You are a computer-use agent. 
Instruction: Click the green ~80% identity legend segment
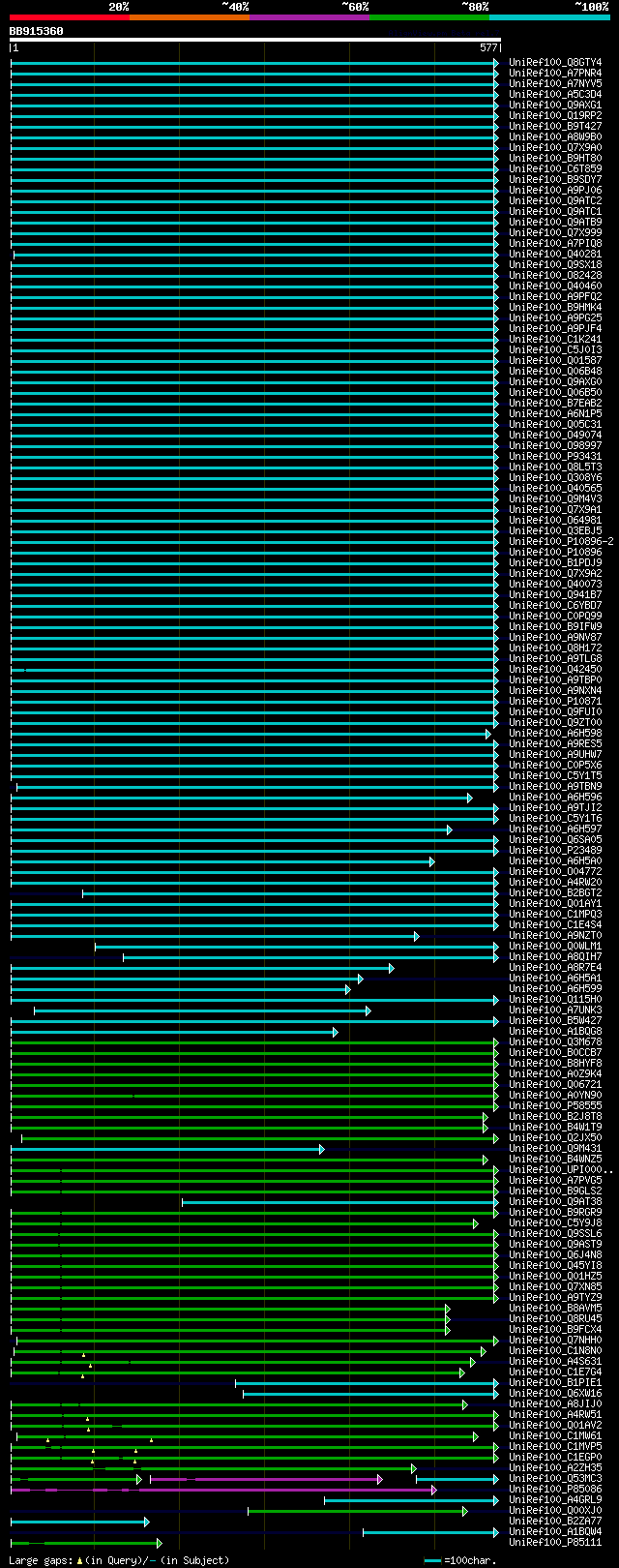click(x=429, y=17)
